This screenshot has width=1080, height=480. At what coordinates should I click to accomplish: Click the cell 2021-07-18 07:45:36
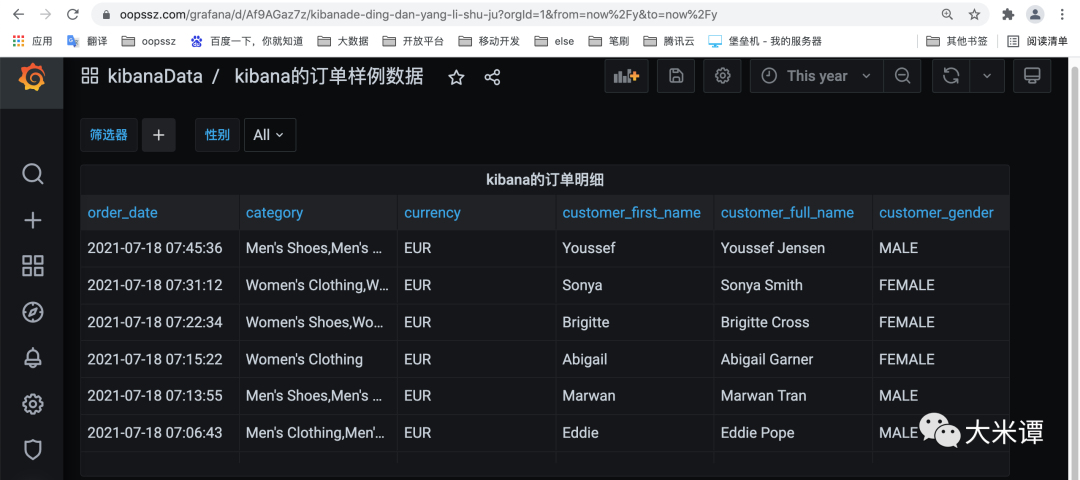pyautogui.click(x=160, y=249)
